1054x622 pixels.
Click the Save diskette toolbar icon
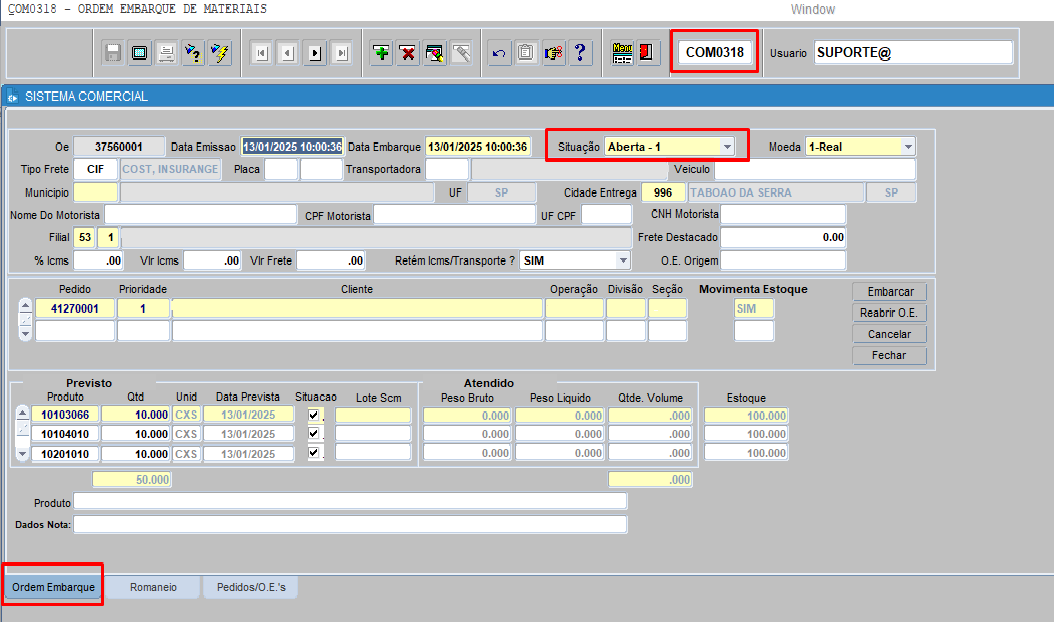[113, 52]
